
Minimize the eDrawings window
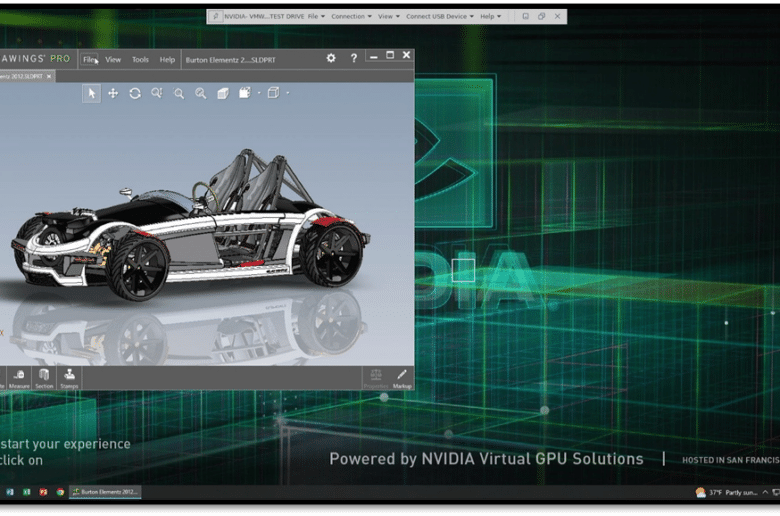(x=374, y=57)
